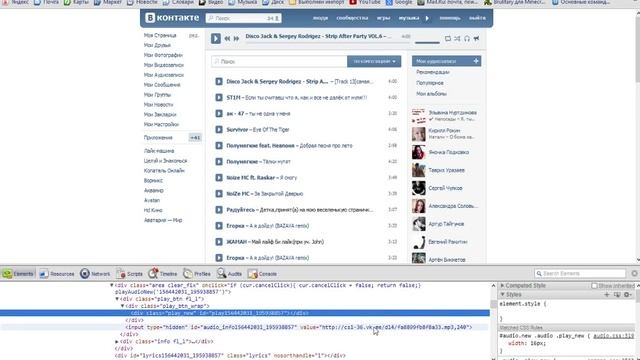Click toggle element state icon in Styles
Screen dimensions: 640x360
(x=617, y=295)
